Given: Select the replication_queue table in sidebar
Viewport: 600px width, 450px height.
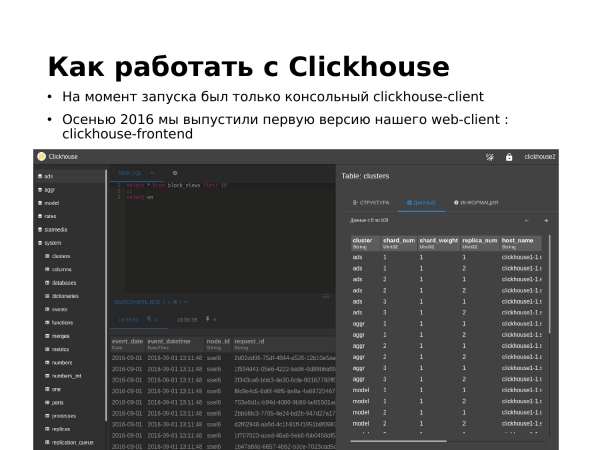Looking at the screenshot, I should click(x=70, y=441).
